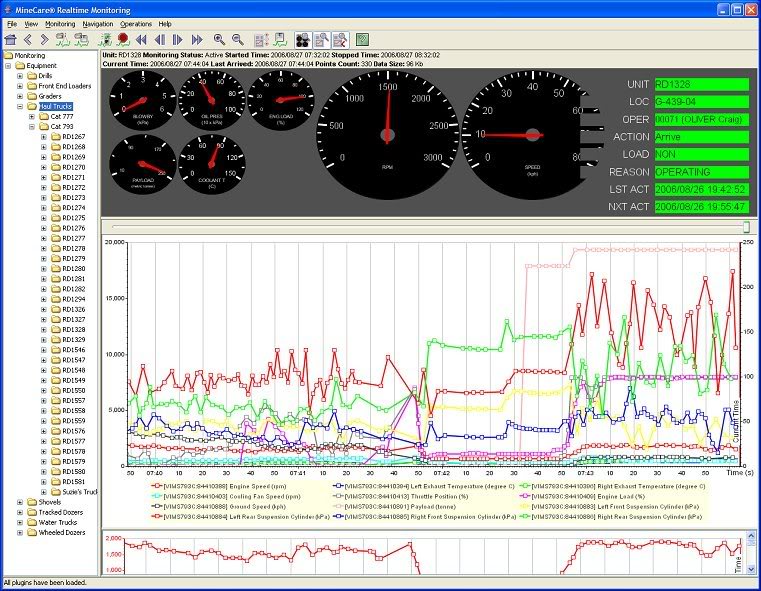Open the Operations menu
Image resolution: width=761 pixels, height=591 pixels.
point(136,23)
